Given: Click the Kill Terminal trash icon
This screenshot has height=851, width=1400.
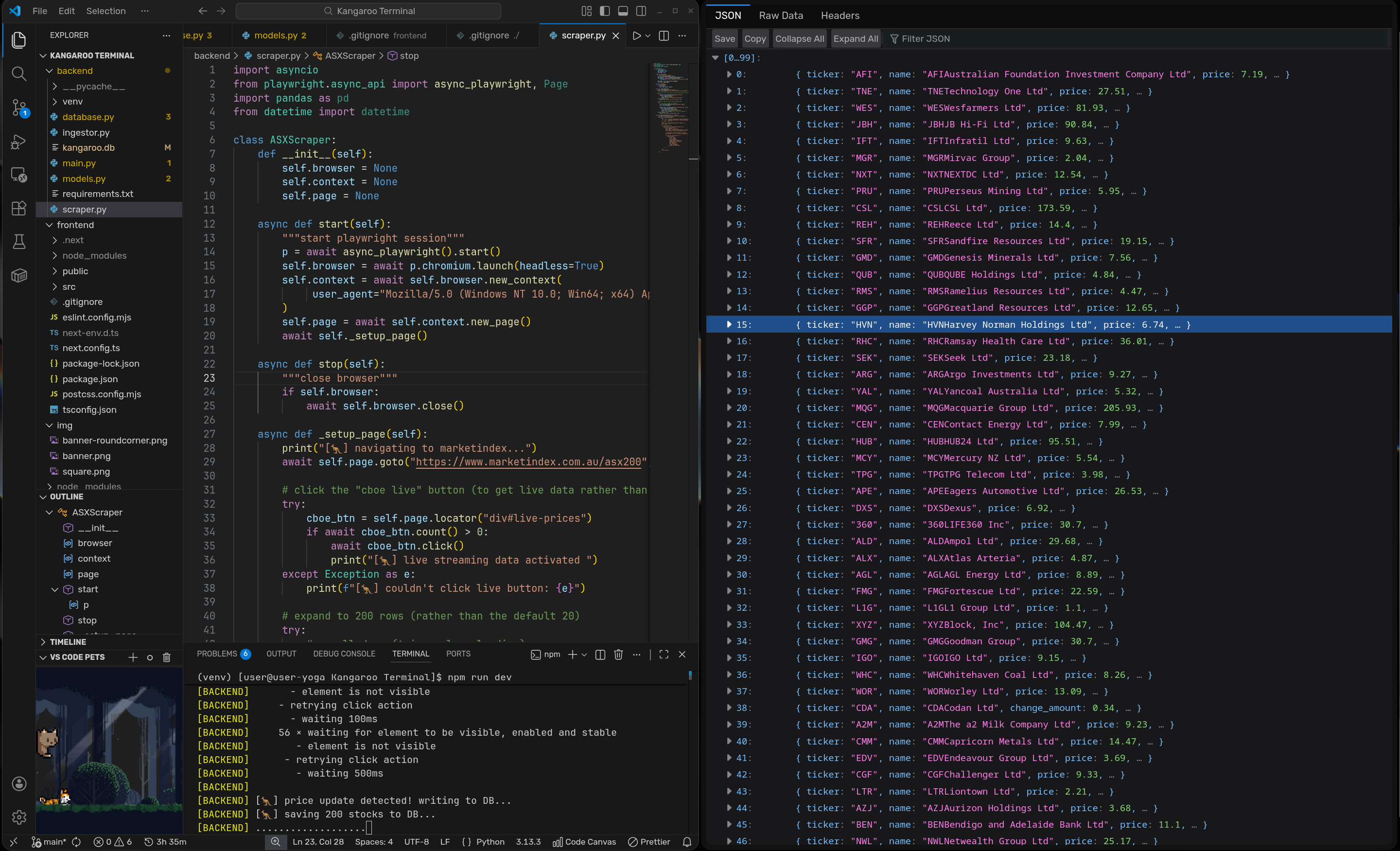Looking at the screenshot, I should (618, 655).
